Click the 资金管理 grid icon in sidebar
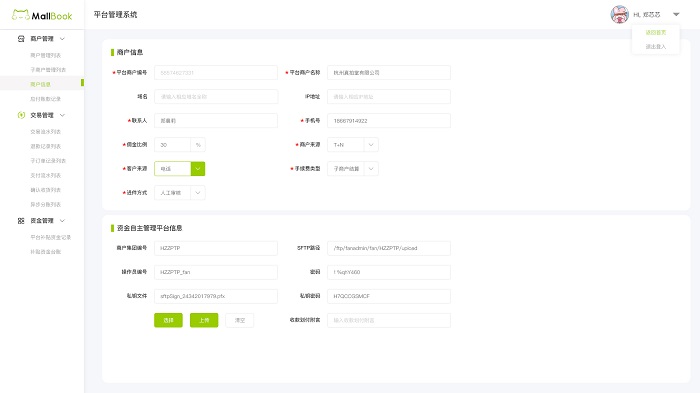This screenshot has height=393, width=700. 21,221
